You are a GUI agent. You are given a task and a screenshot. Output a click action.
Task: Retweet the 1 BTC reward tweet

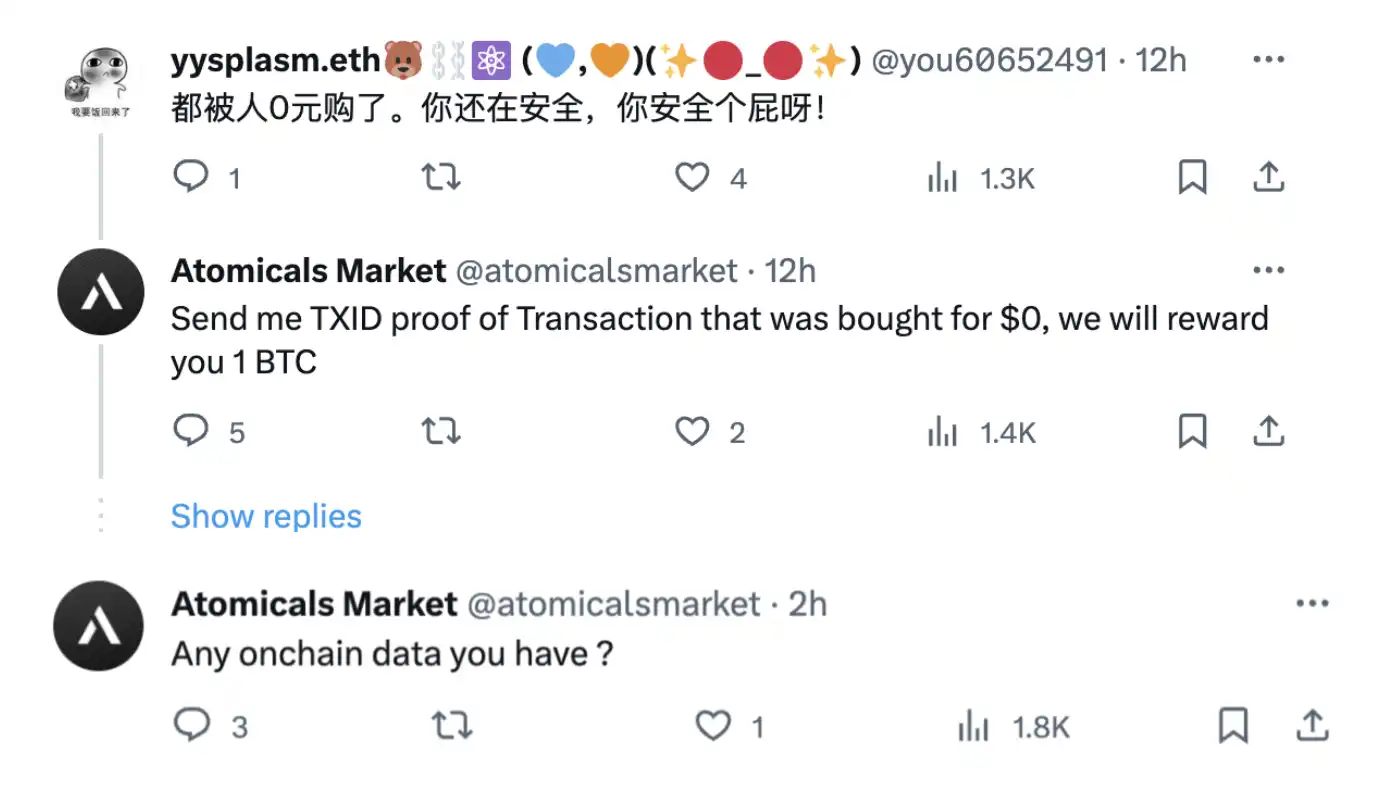pos(440,432)
